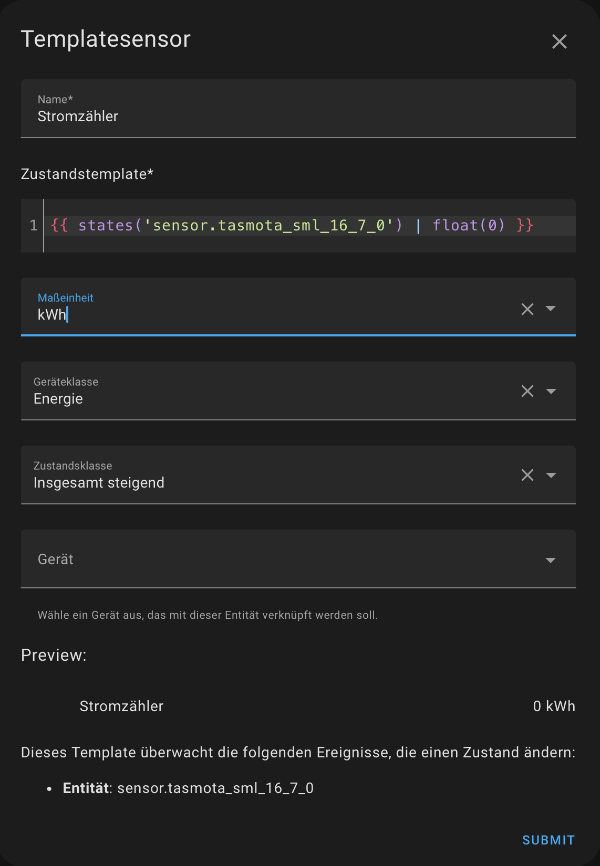Image resolution: width=600 pixels, height=866 pixels.
Task: Place cursor in the Maßeinheit kWh text
Action: (x=47, y=317)
